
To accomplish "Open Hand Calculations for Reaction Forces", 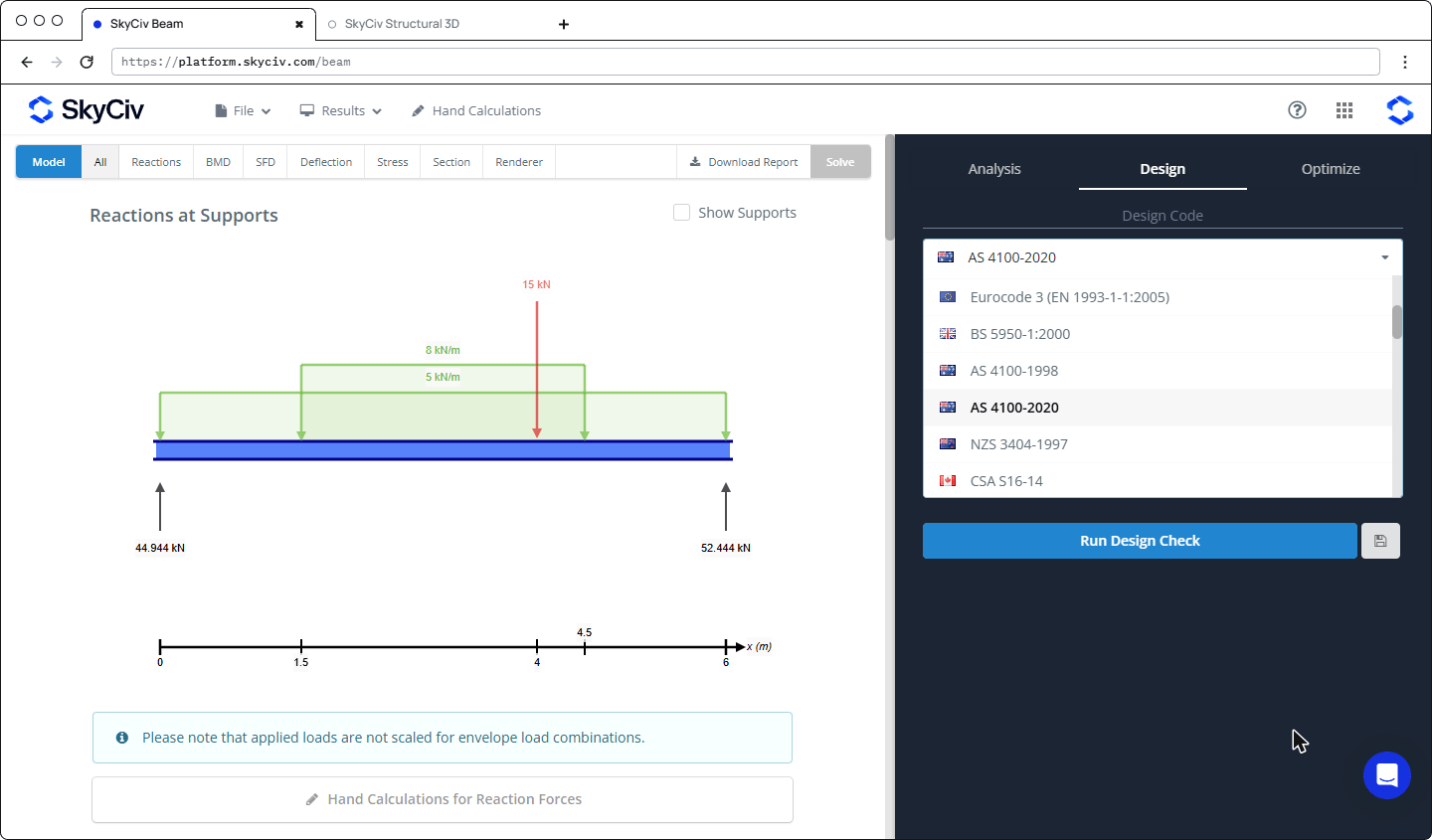I will [443, 799].
